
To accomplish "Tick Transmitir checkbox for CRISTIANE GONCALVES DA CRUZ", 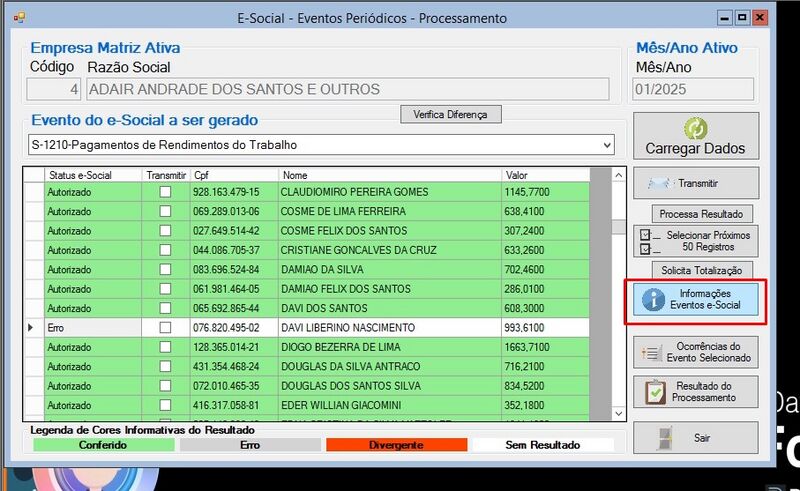I will coord(165,250).
